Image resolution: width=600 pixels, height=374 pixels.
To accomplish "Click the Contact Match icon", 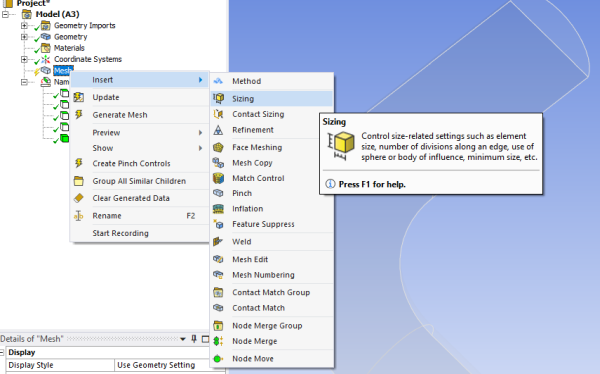I will pos(218,308).
